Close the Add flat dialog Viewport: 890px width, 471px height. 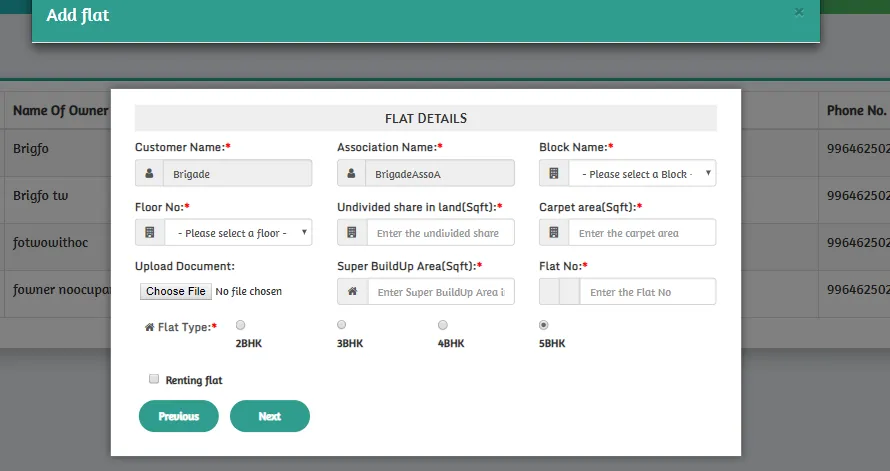pyautogui.click(x=799, y=12)
